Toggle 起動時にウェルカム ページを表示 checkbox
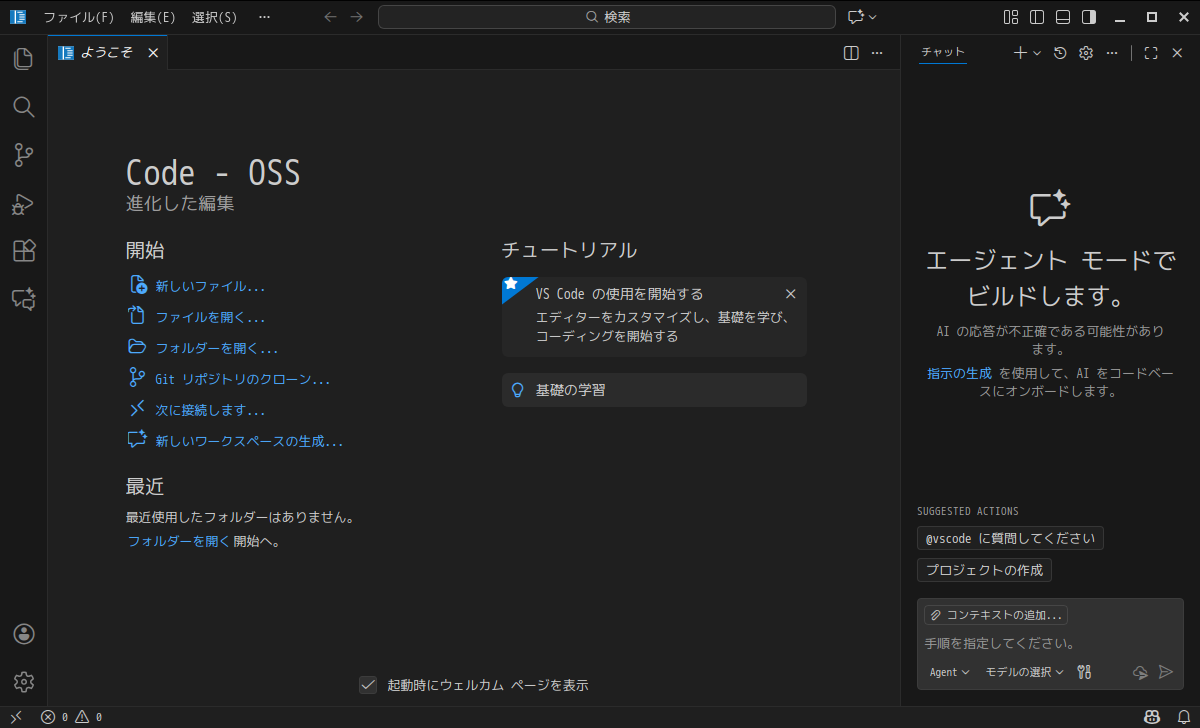The image size is (1200, 728). (368, 685)
